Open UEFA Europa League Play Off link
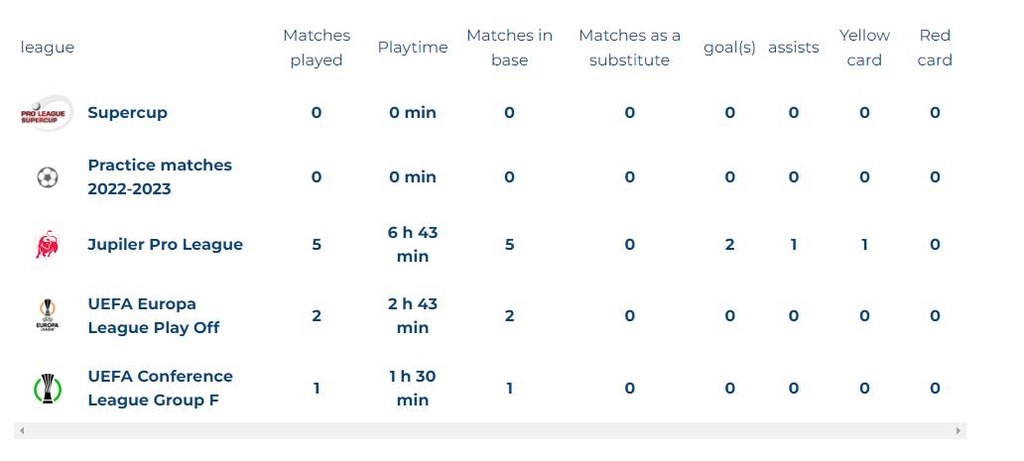 [x=153, y=316]
